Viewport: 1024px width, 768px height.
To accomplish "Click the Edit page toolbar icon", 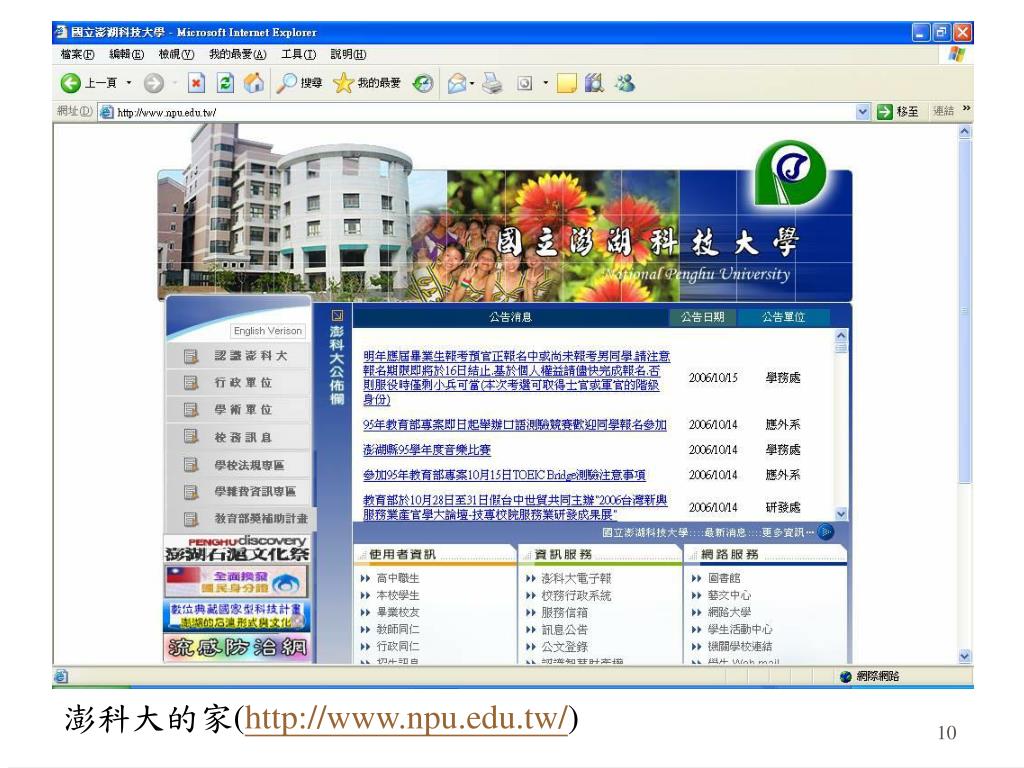I will click(x=524, y=84).
